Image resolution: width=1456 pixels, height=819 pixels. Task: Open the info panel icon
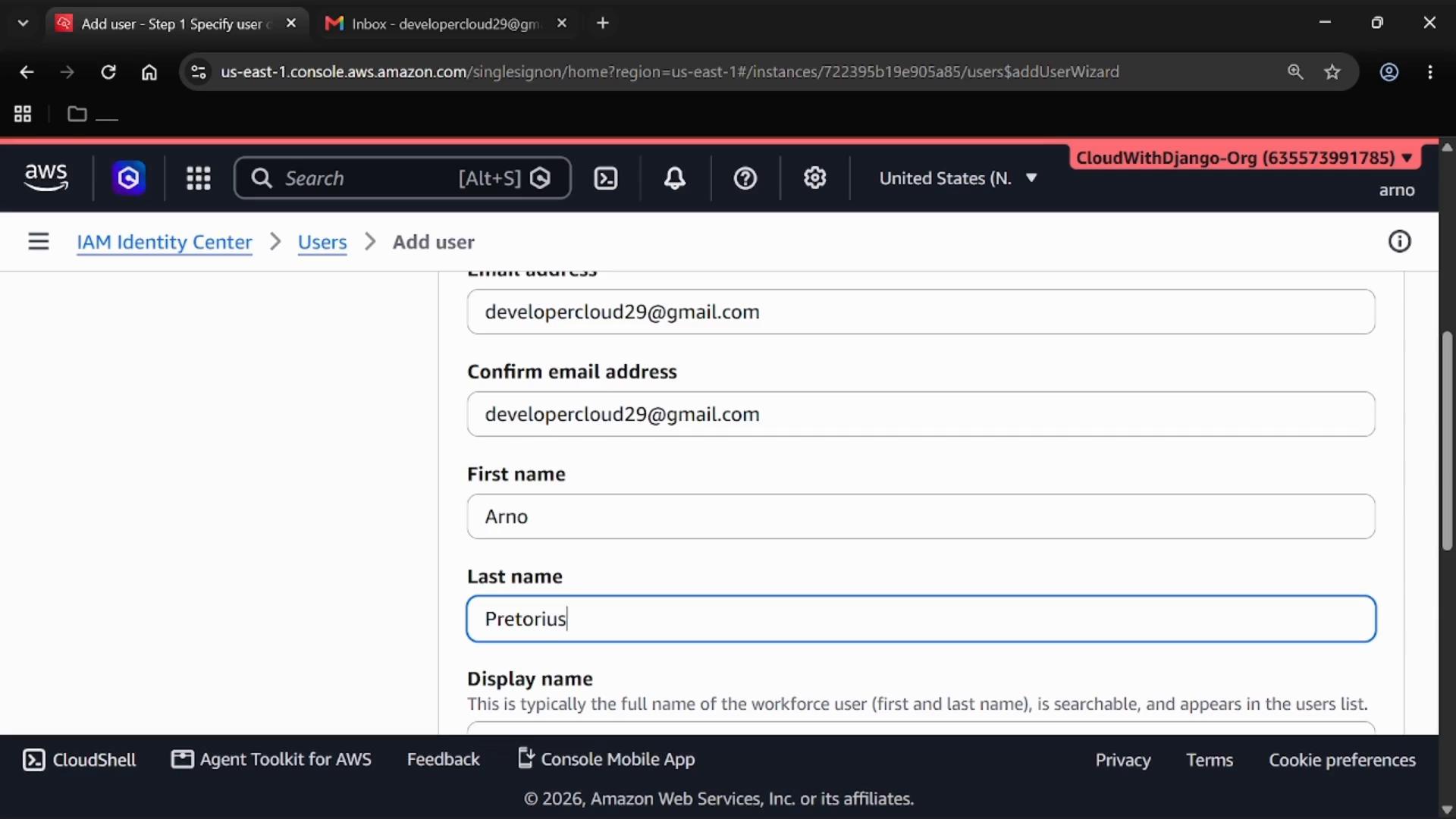[x=1400, y=242]
